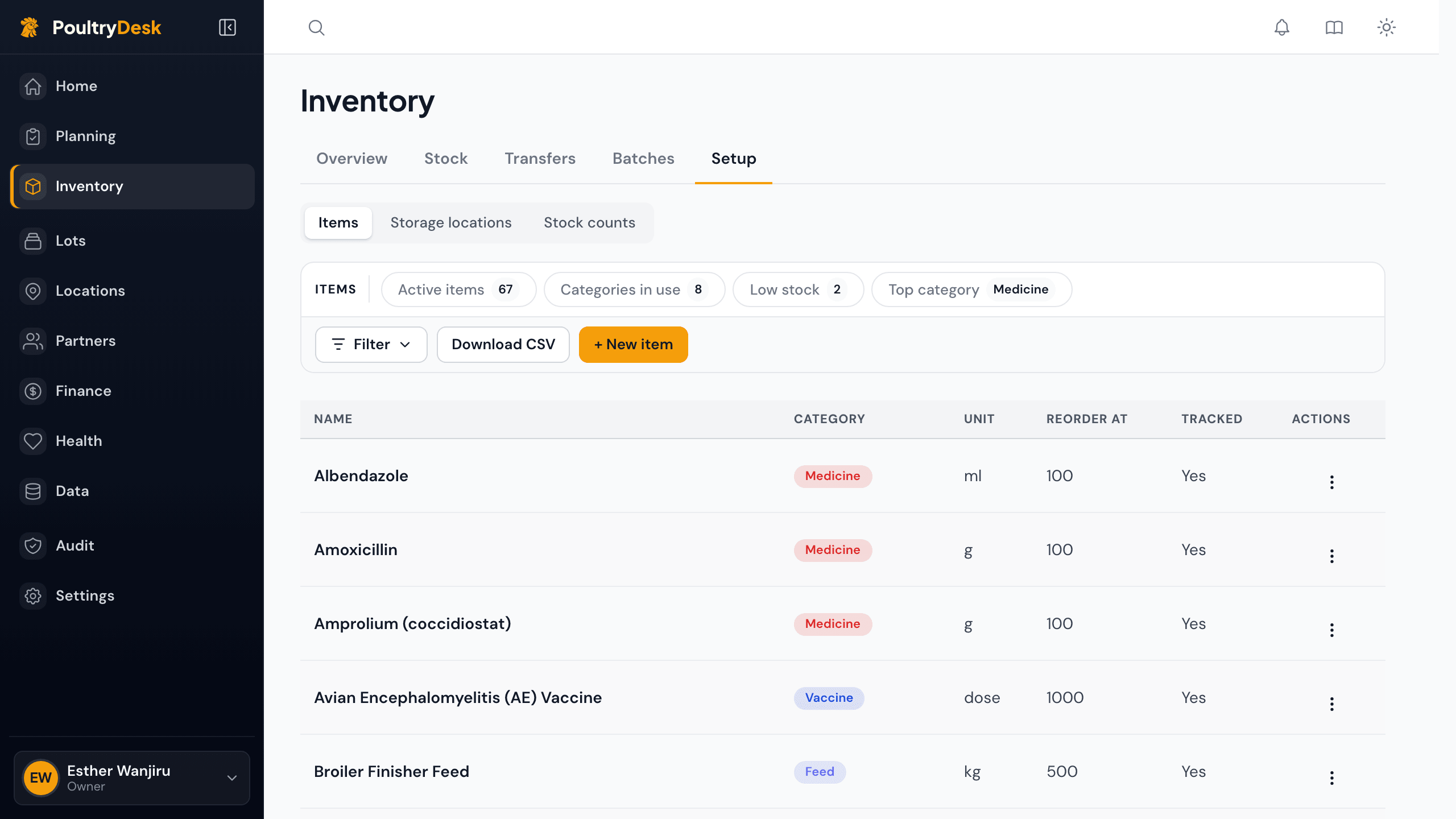Viewport: 1456px width, 819px height.
Task: Select the Storage locations sub-tab
Action: [x=451, y=223]
